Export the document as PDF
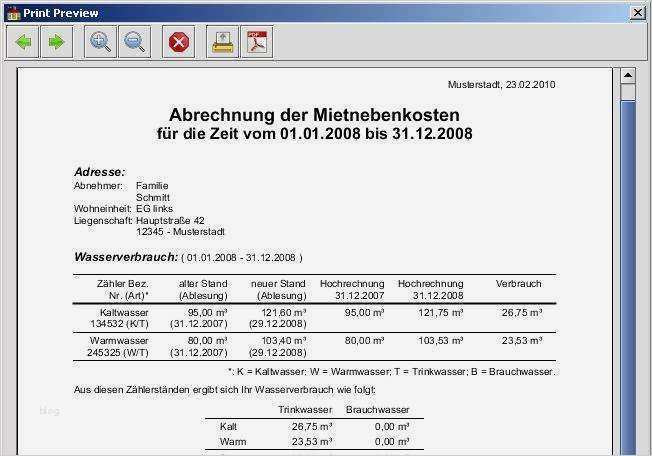The height and width of the screenshot is (456, 652). tap(257, 42)
